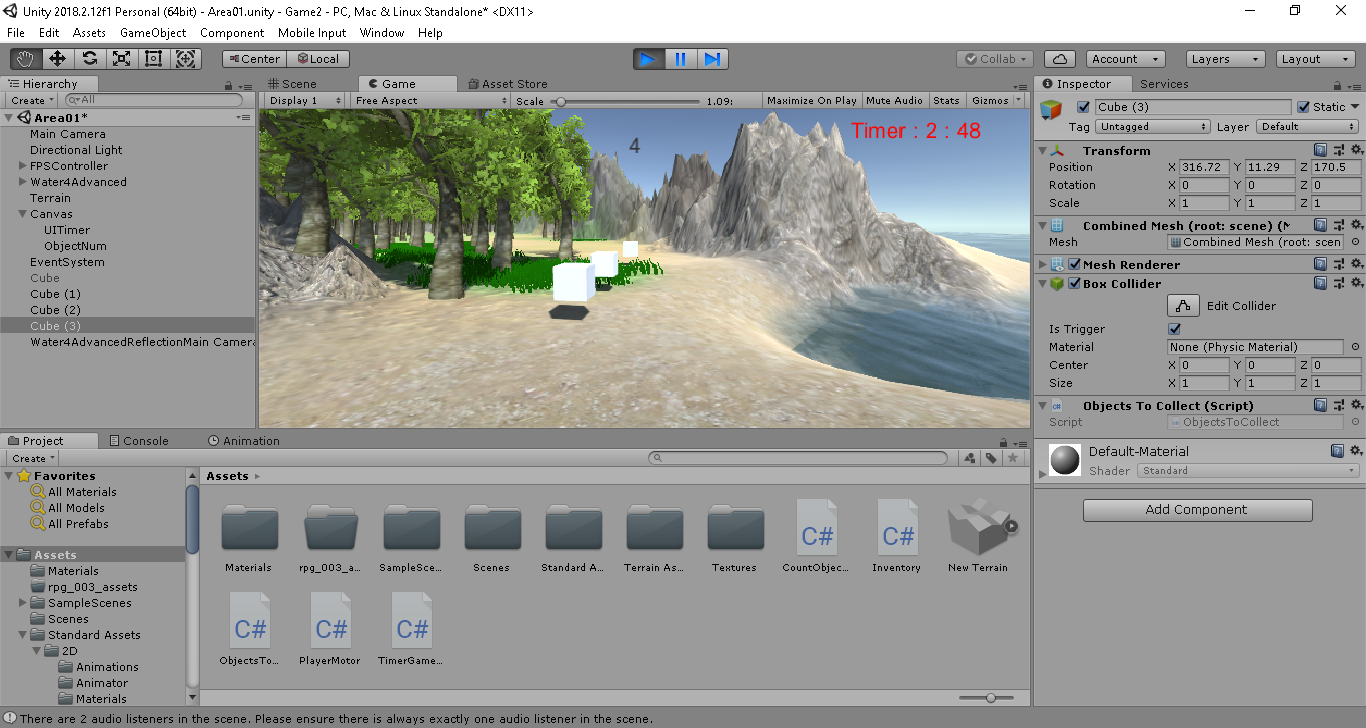Image resolution: width=1366 pixels, height=728 pixels.
Task: Select the Textures folder icon
Action: tap(735, 528)
